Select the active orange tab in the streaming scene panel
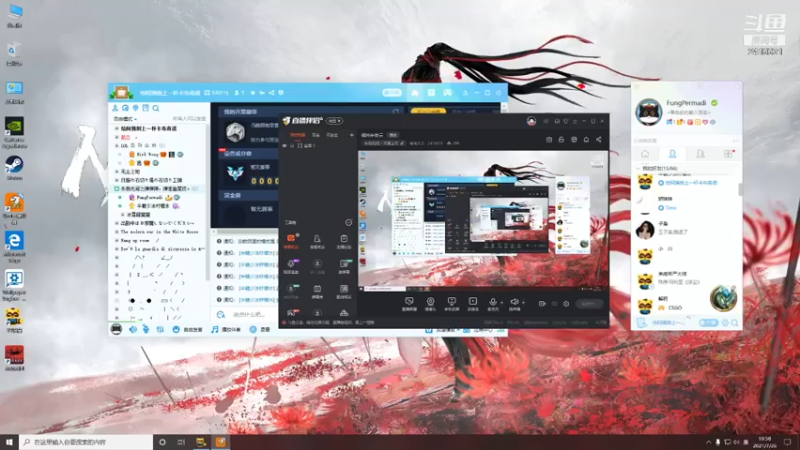This screenshot has width=800, height=450. point(297,135)
